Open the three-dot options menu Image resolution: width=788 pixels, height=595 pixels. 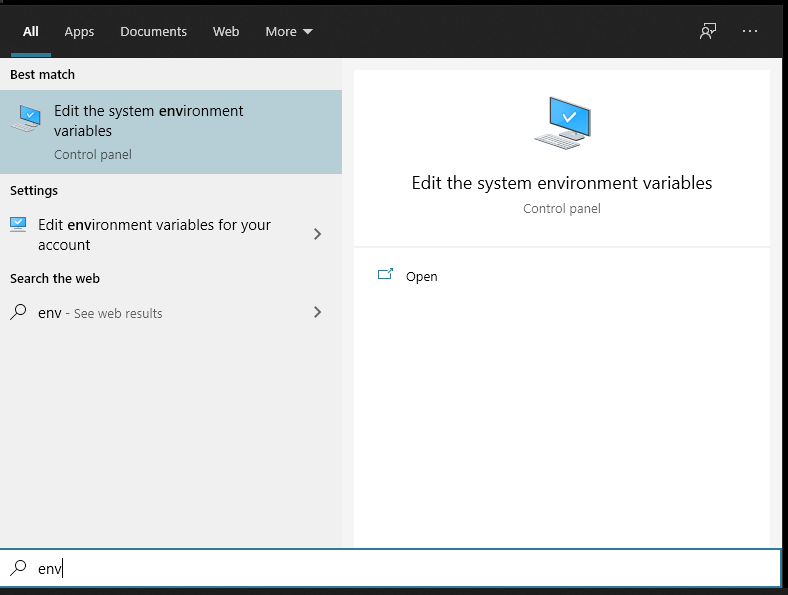coord(750,31)
